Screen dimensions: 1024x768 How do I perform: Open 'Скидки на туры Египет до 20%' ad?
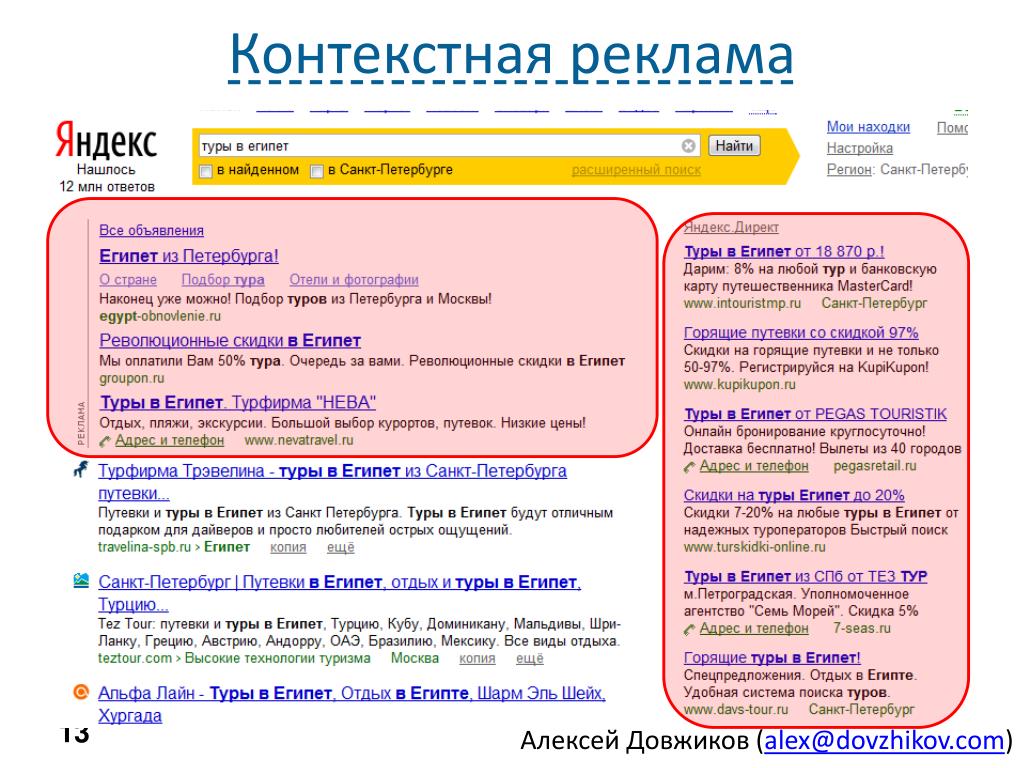click(794, 495)
